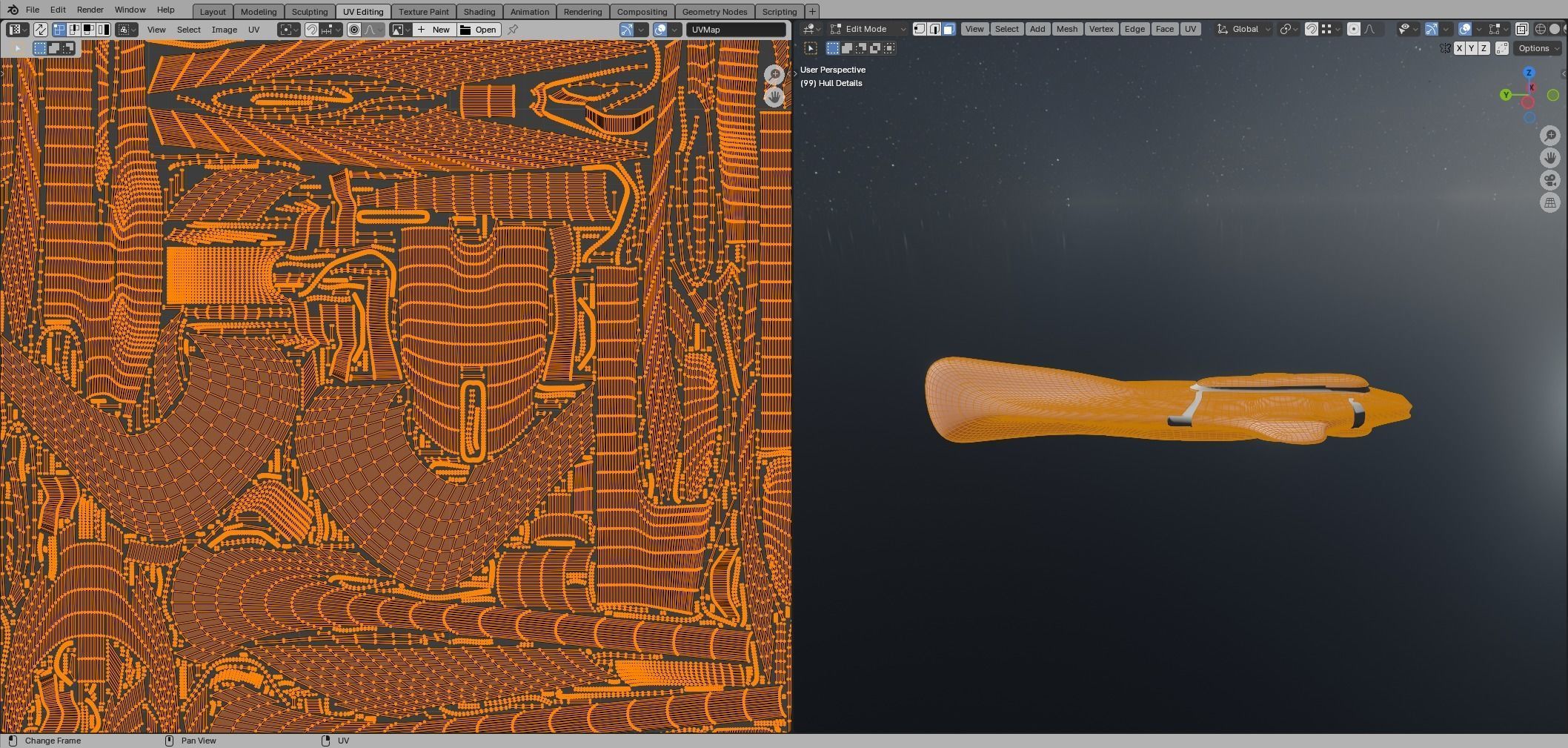
Task: Open the UV menu in UV editor
Action: click(x=254, y=30)
